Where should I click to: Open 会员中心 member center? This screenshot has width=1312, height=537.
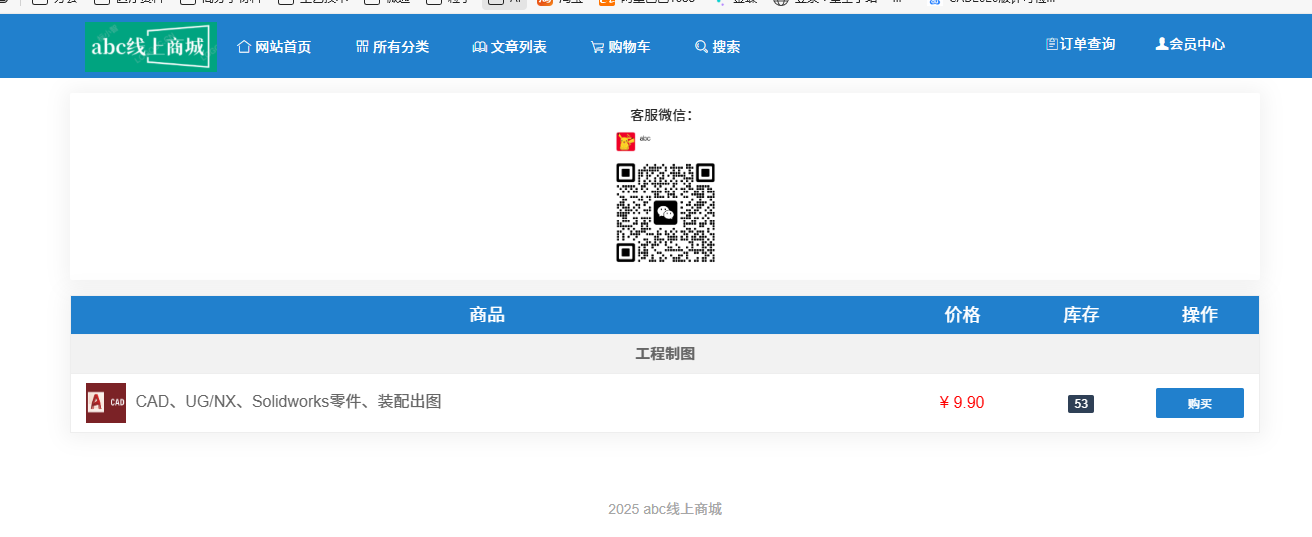click(1190, 44)
